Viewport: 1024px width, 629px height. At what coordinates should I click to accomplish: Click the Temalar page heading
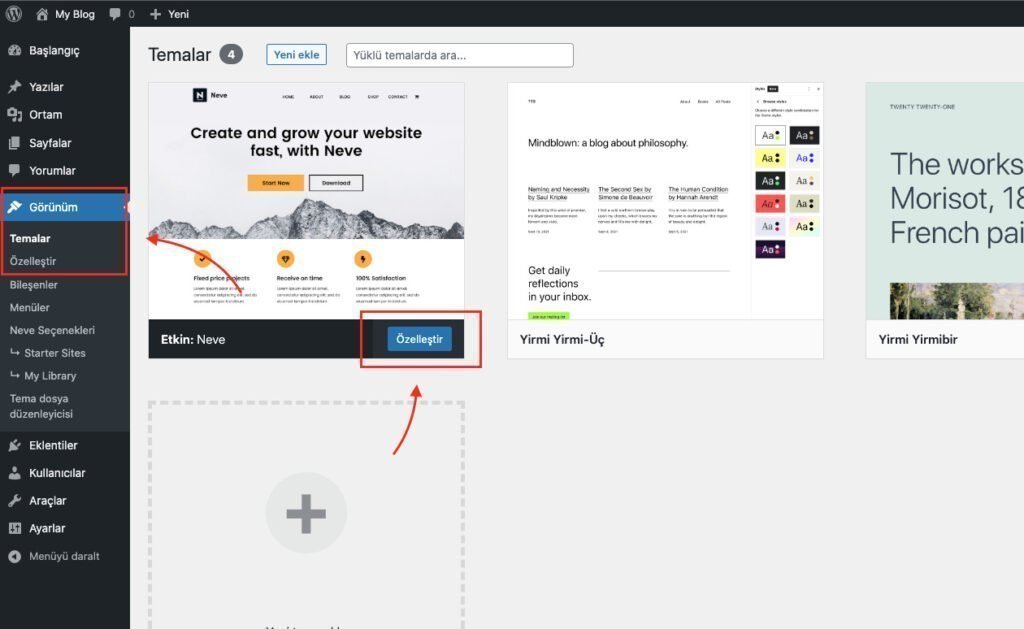click(x=180, y=55)
